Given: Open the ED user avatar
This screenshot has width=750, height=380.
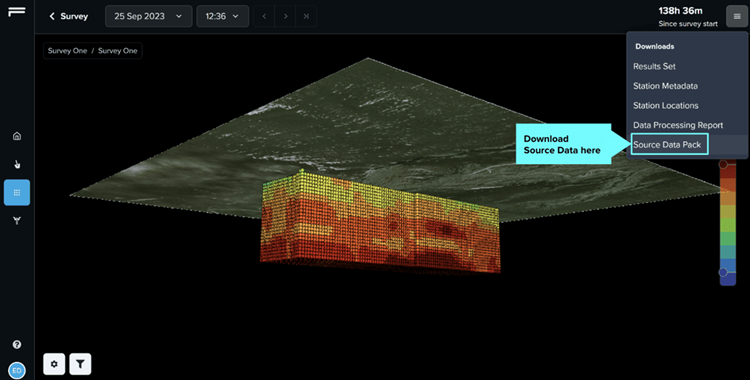Looking at the screenshot, I should pyautogui.click(x=17, y=370).
